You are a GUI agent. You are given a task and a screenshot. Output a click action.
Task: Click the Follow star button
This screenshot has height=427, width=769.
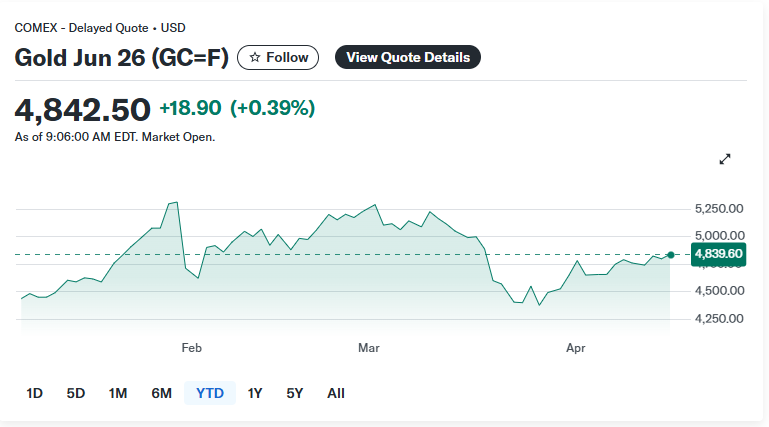(278, 57)
